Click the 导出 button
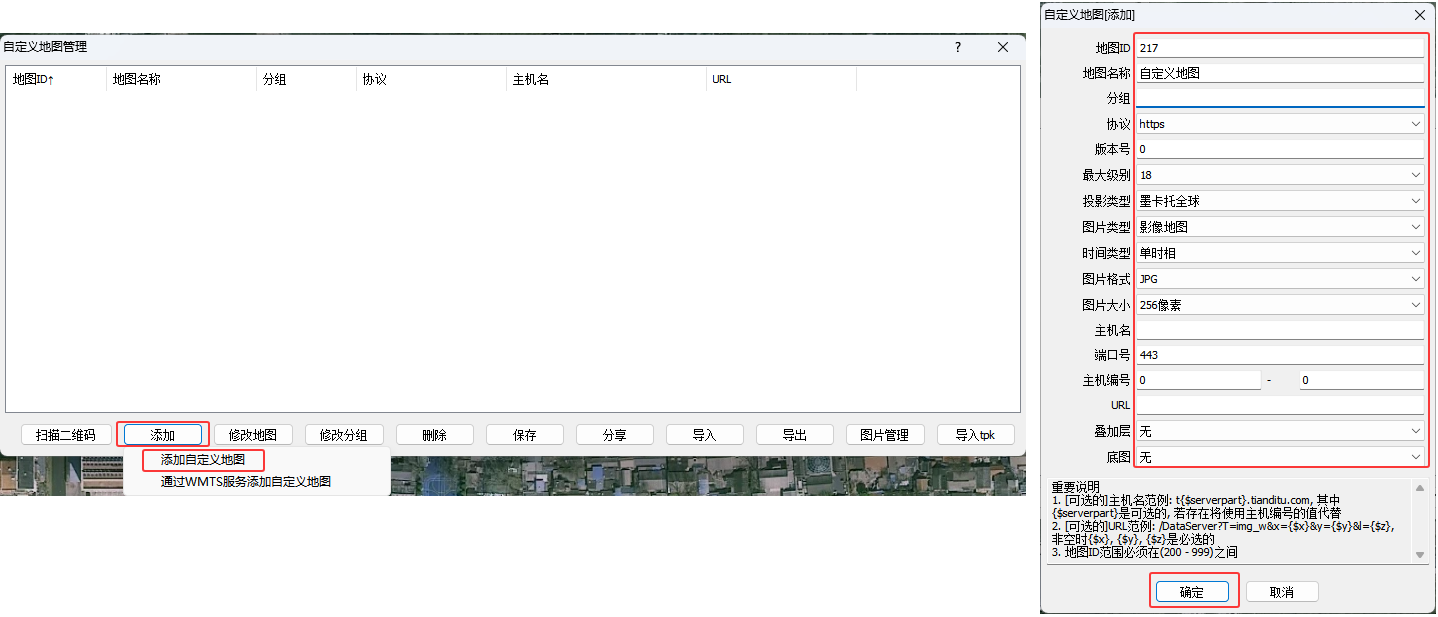Image resolution: width=1438 pixels, height=617 pixels. [x=795, y=435]
